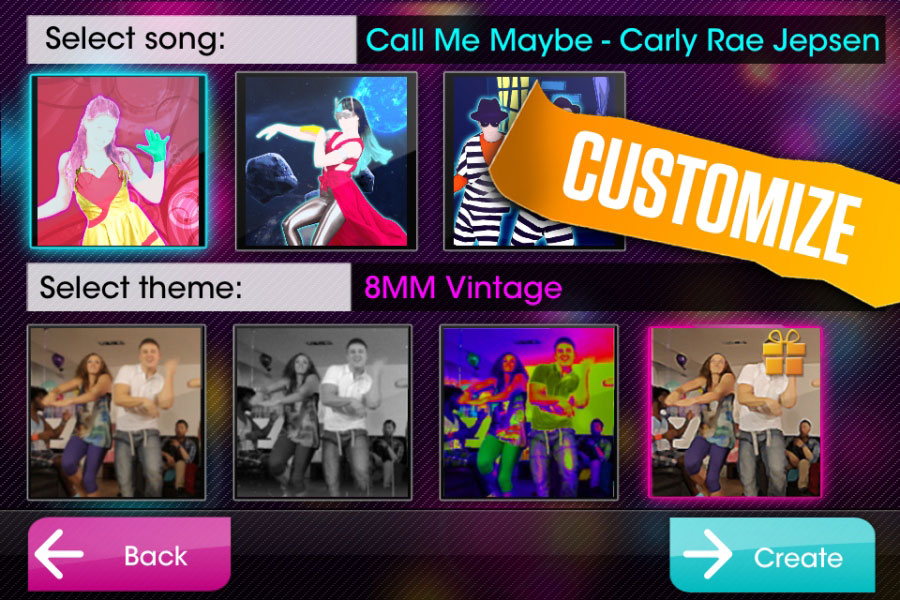The width and height of the screenshot is (900, 600).
Task: Click the white left arrow icon
Action: click(59, 554)
